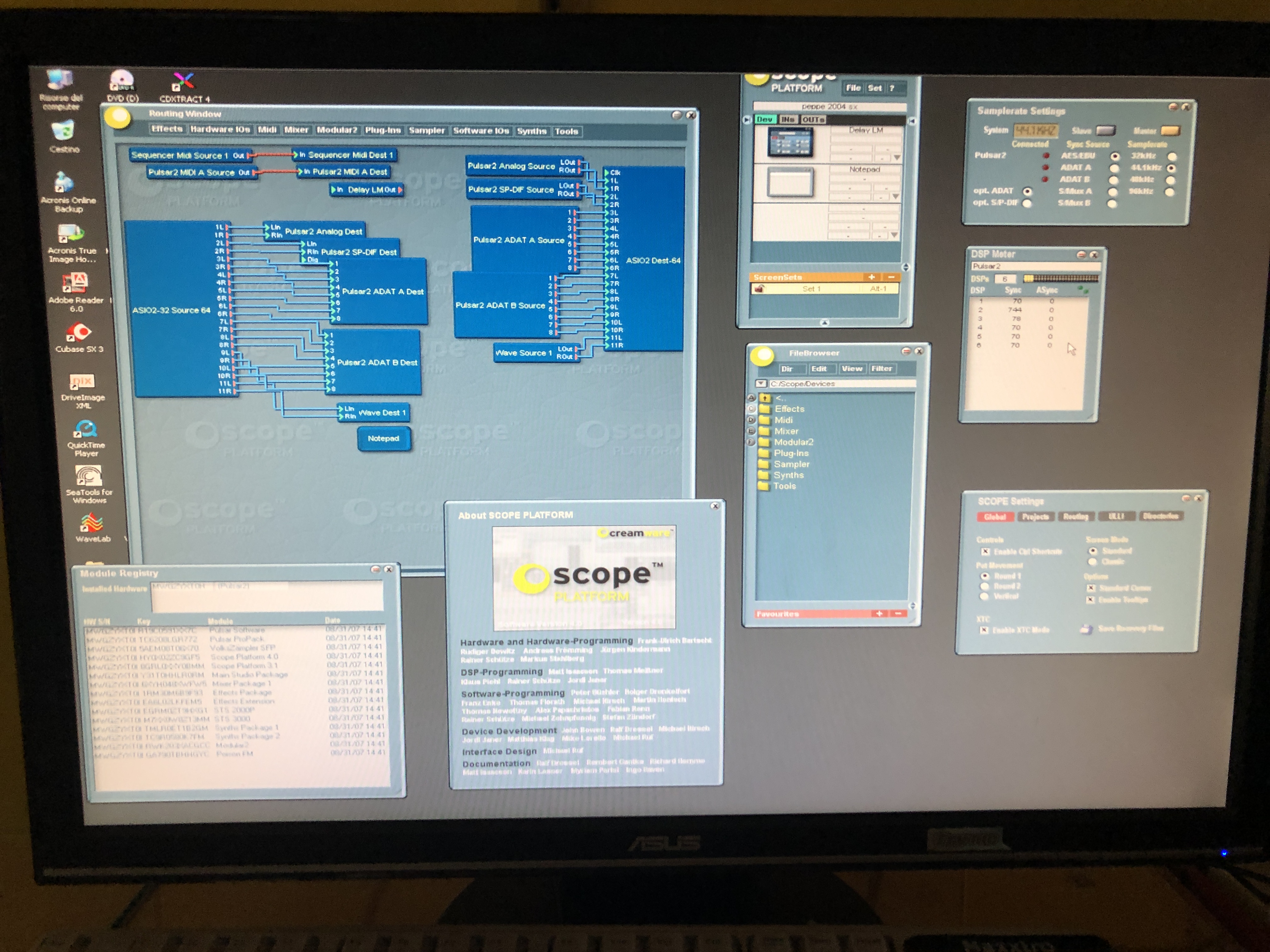Click the right arrow expander beside OUTs tab

tap(911, 121)
